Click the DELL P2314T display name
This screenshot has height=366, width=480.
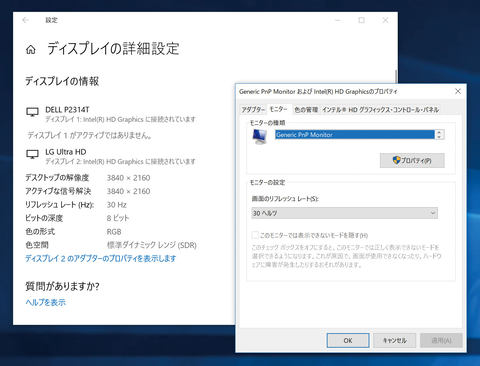[67, 110]
